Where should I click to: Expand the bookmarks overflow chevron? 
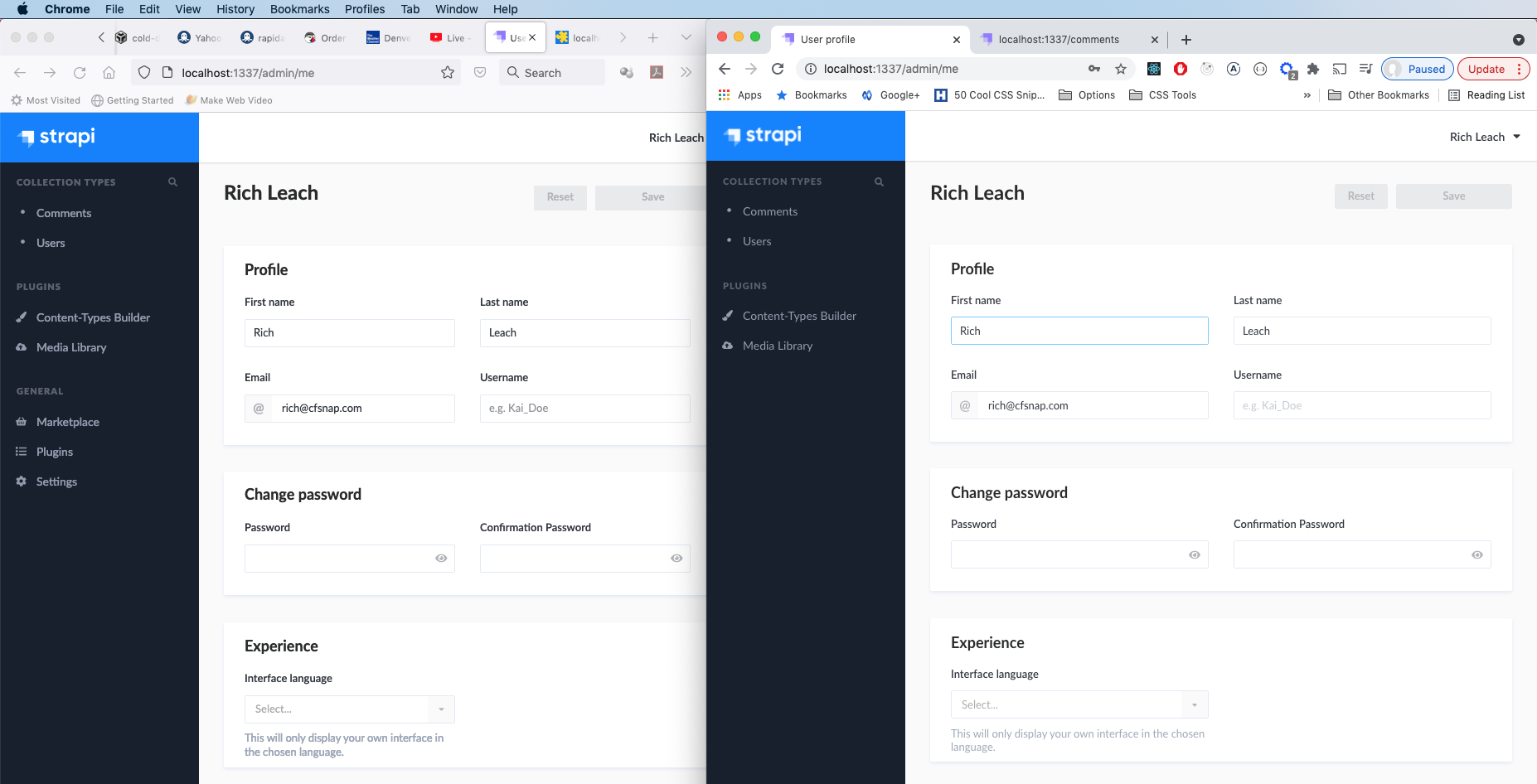(1307, 94)
